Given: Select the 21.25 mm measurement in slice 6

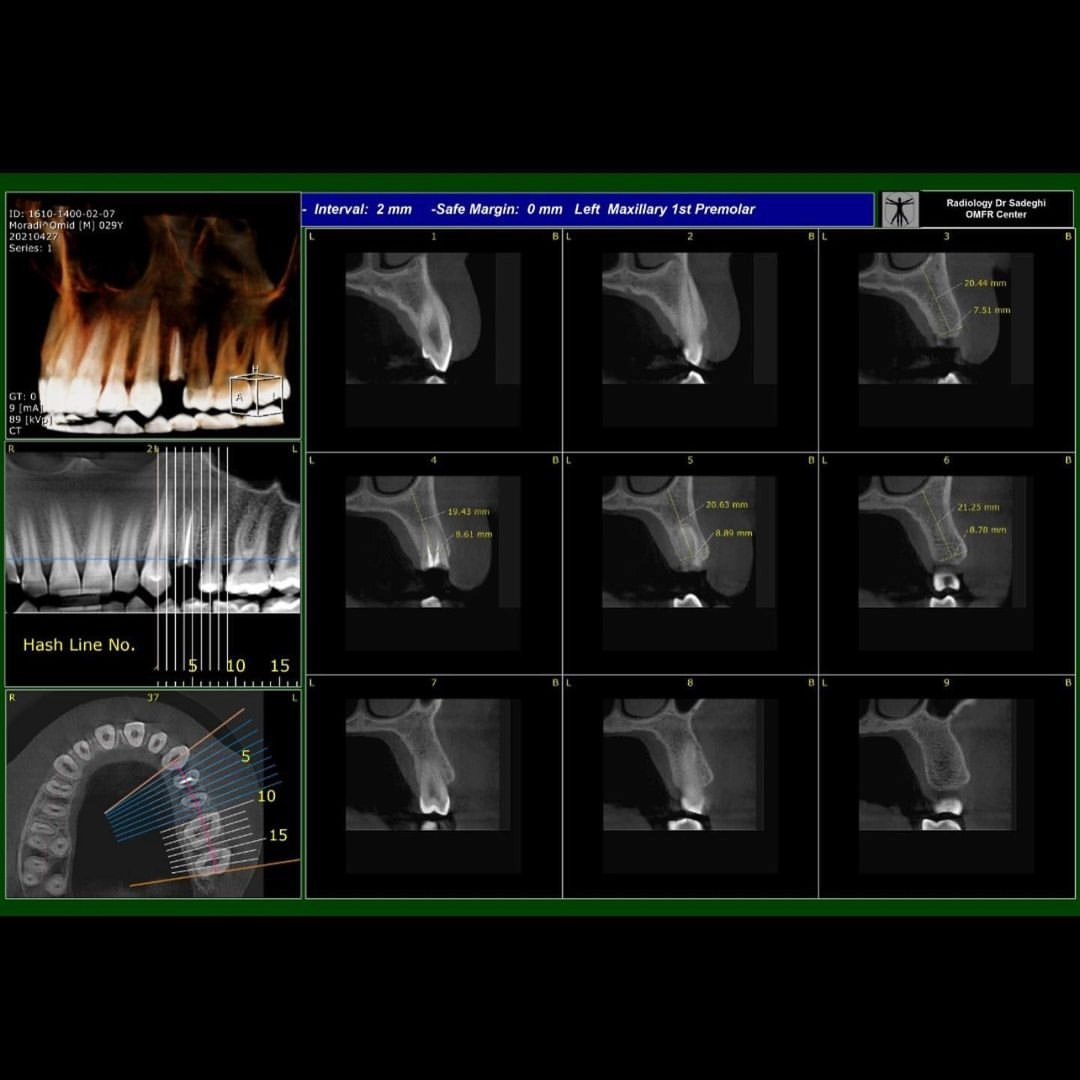Looking at the screenshot, I should point(978,508).
